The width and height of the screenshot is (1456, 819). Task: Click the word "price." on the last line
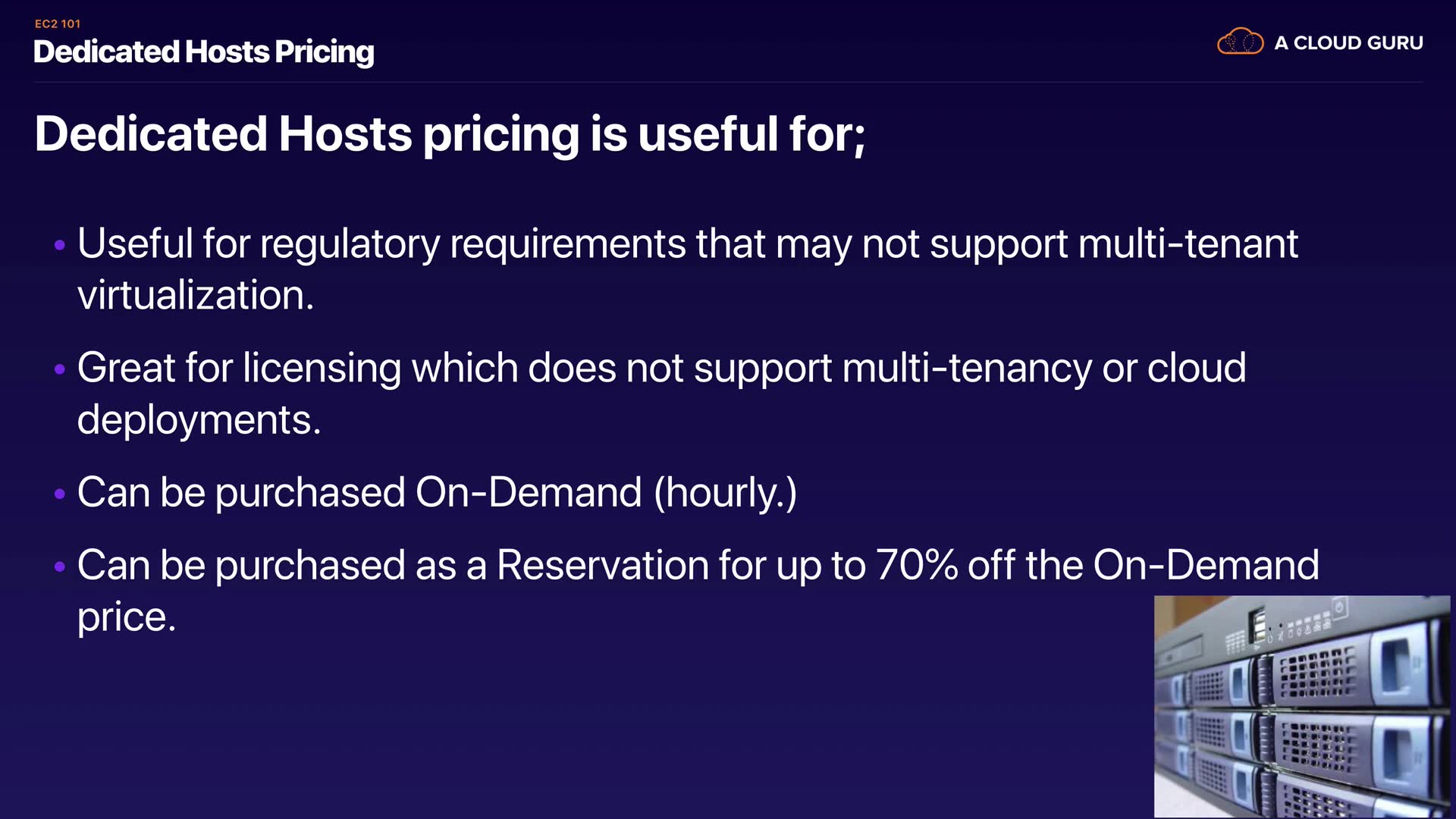tap(127, 617)
